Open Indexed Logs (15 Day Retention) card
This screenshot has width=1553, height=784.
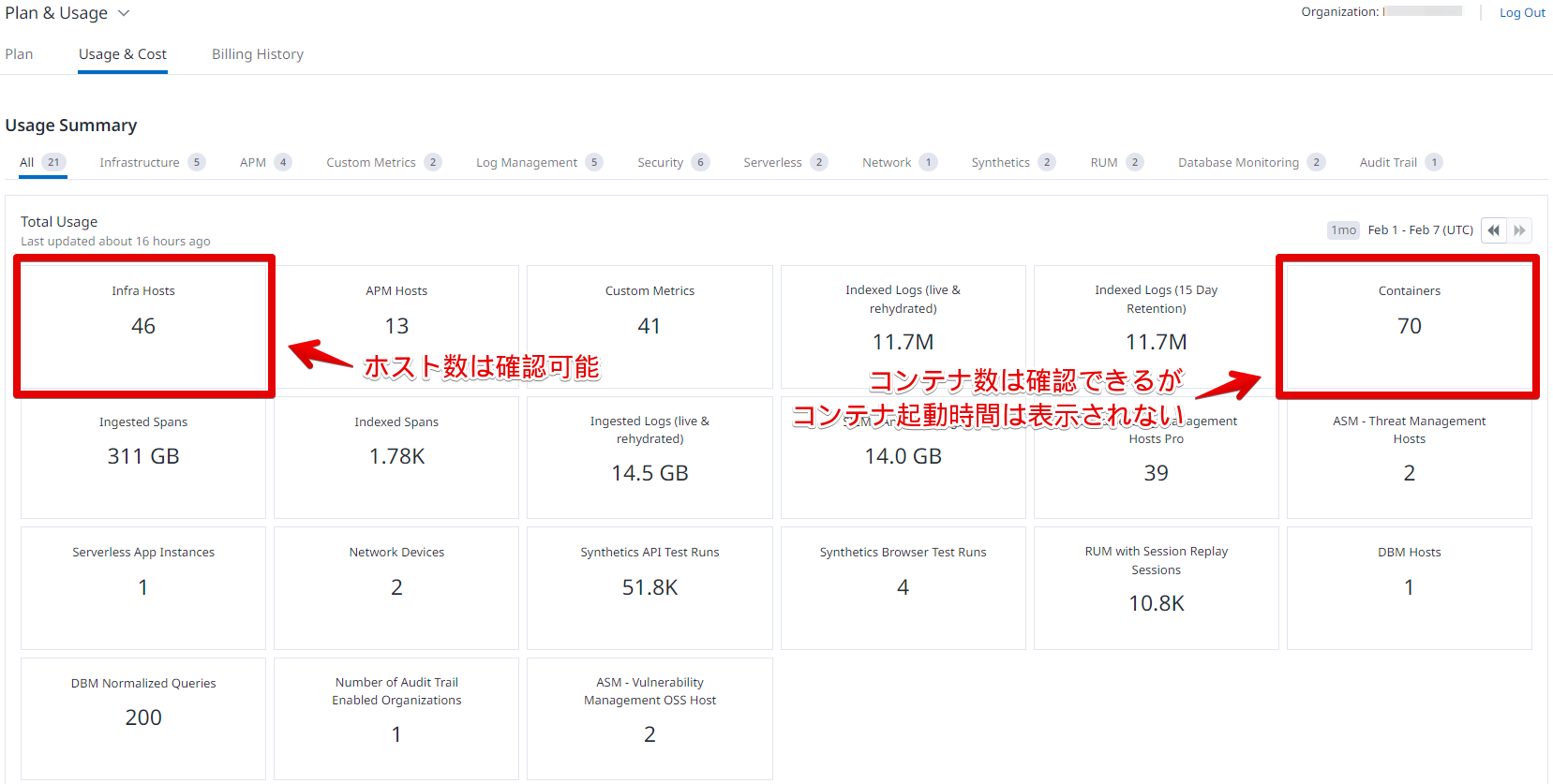pos(1157,326)
